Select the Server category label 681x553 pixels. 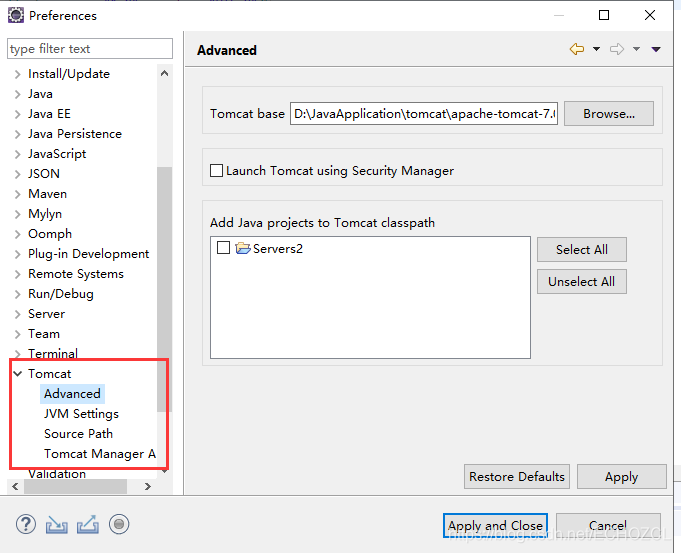click(46, 314)
